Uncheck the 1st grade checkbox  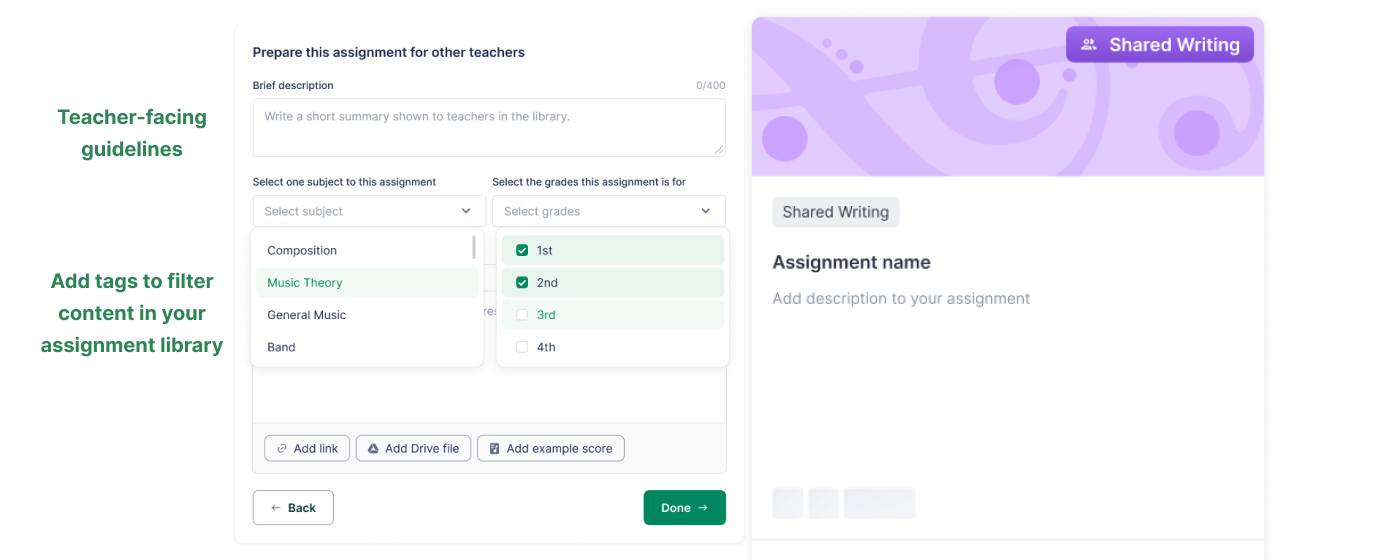522,251
